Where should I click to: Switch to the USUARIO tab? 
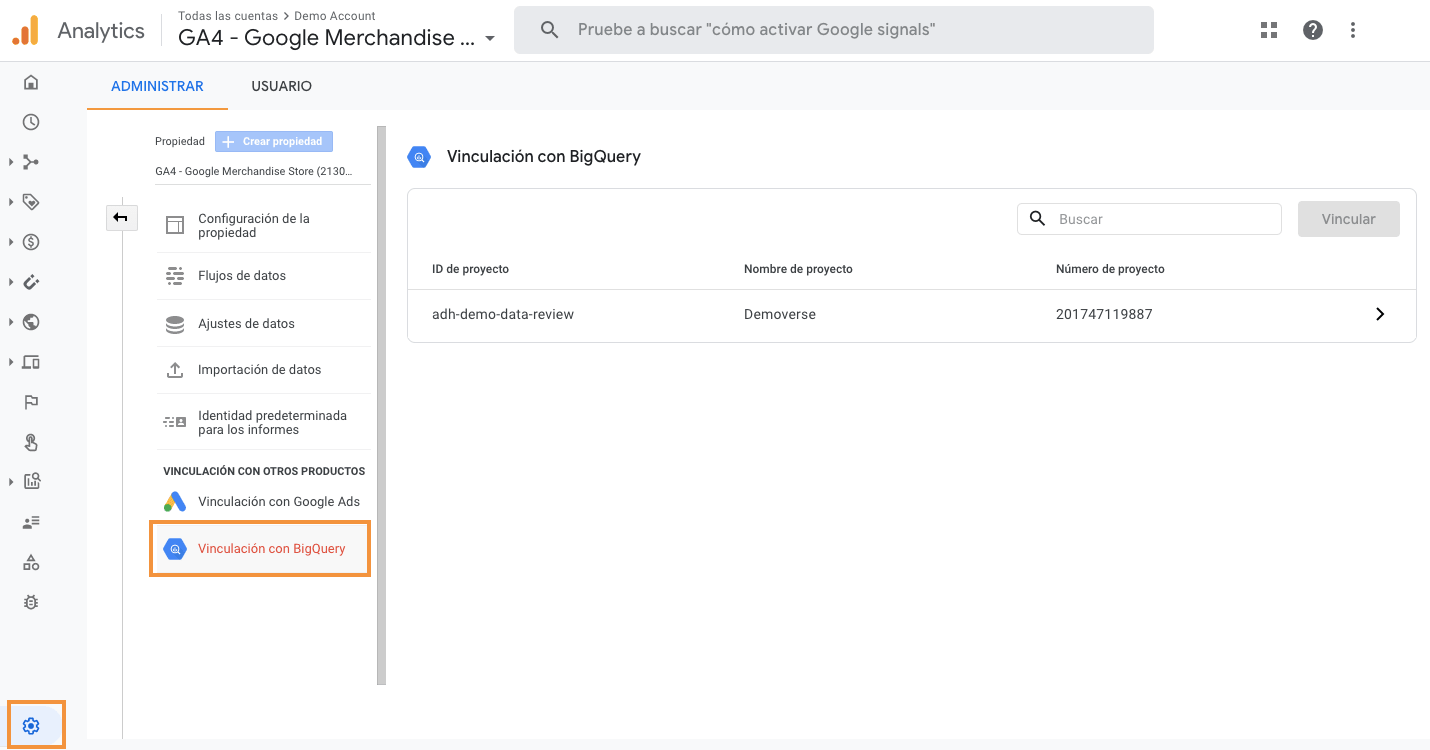(x=282, y=86)
